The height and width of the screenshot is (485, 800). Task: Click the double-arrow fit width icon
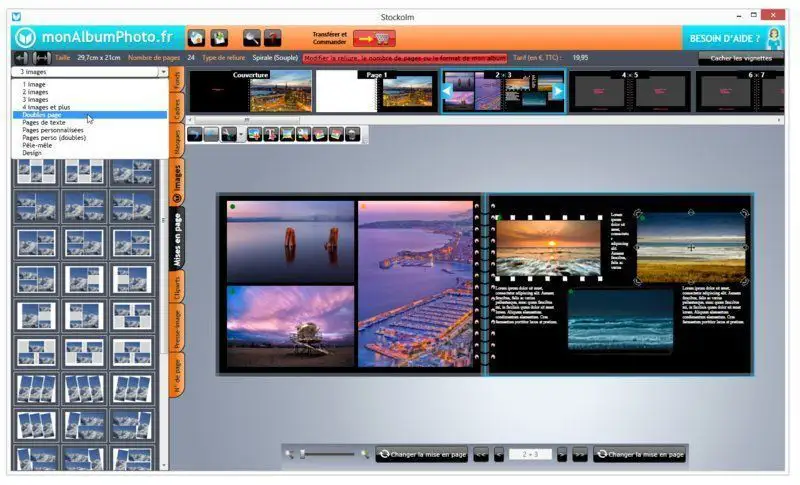(41, 58)
